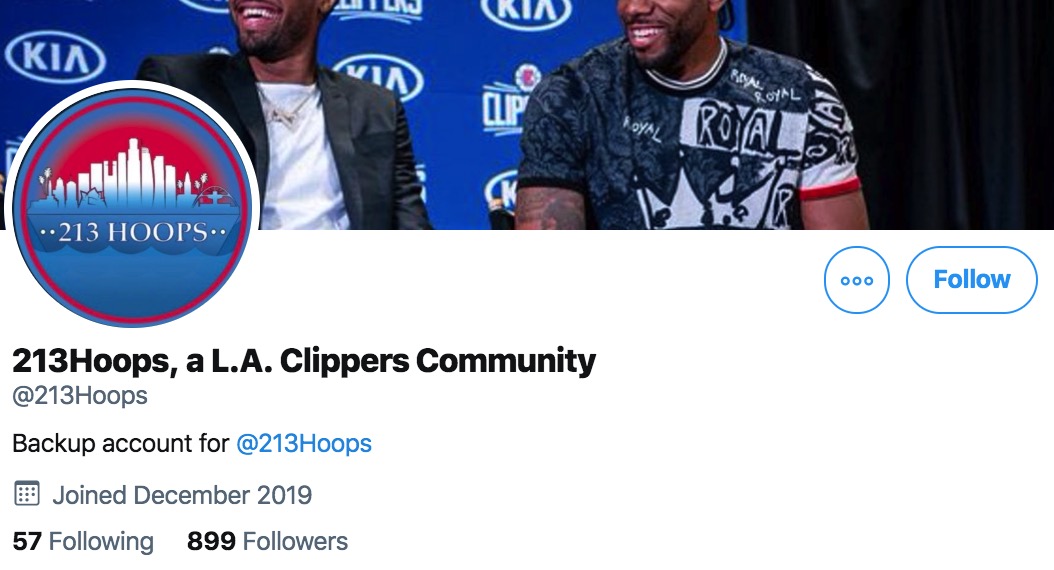1054x570 pixels.
Task: Open the 213 Hoops profile picture
Action: pyautogui.click(x=132, y=205)
